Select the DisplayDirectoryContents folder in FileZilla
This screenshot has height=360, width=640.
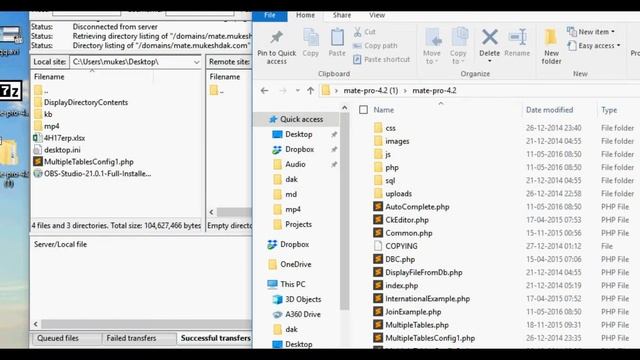81,102
